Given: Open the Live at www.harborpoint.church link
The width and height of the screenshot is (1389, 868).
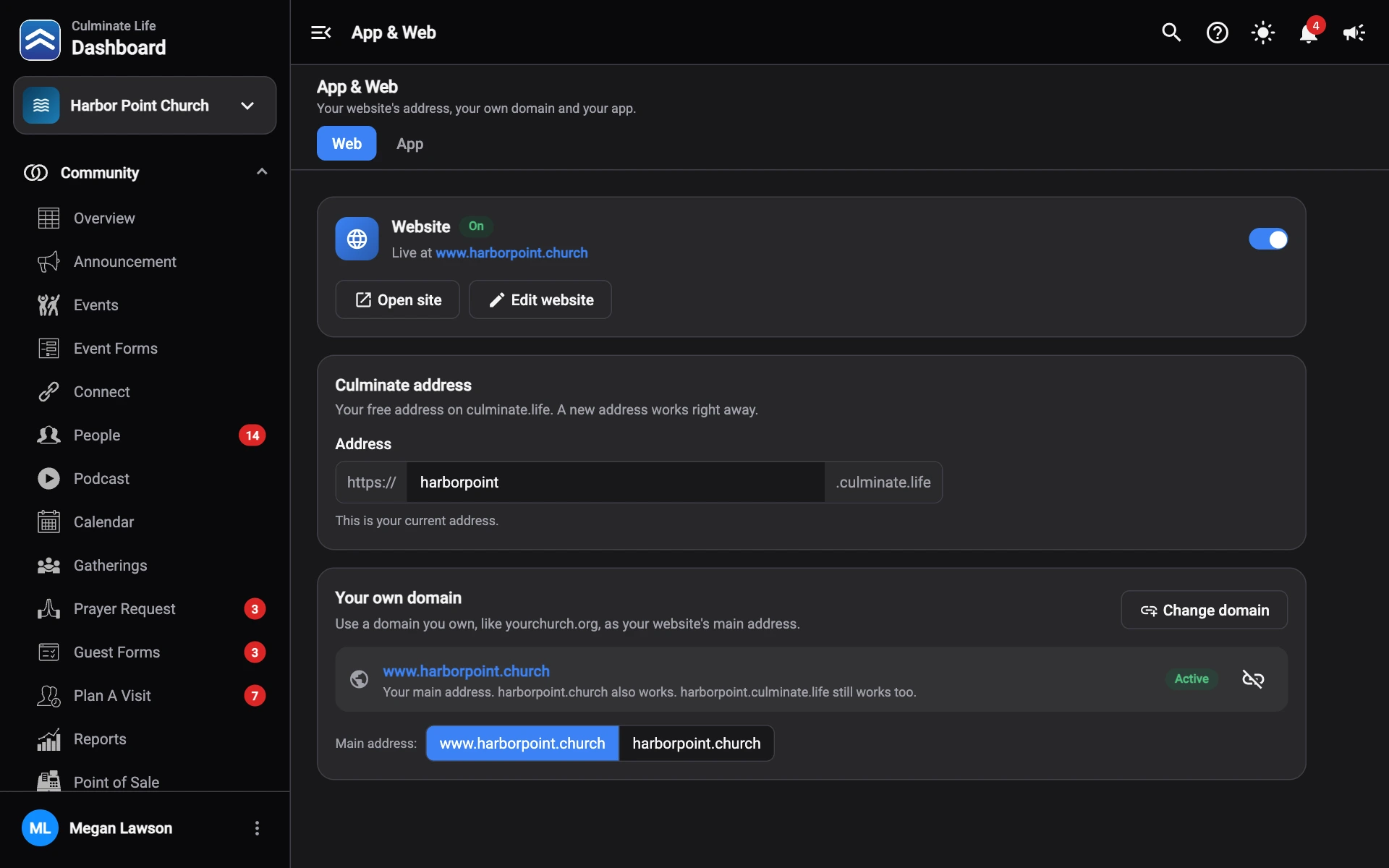Looking at the screenshot, I should coord(511,253).
